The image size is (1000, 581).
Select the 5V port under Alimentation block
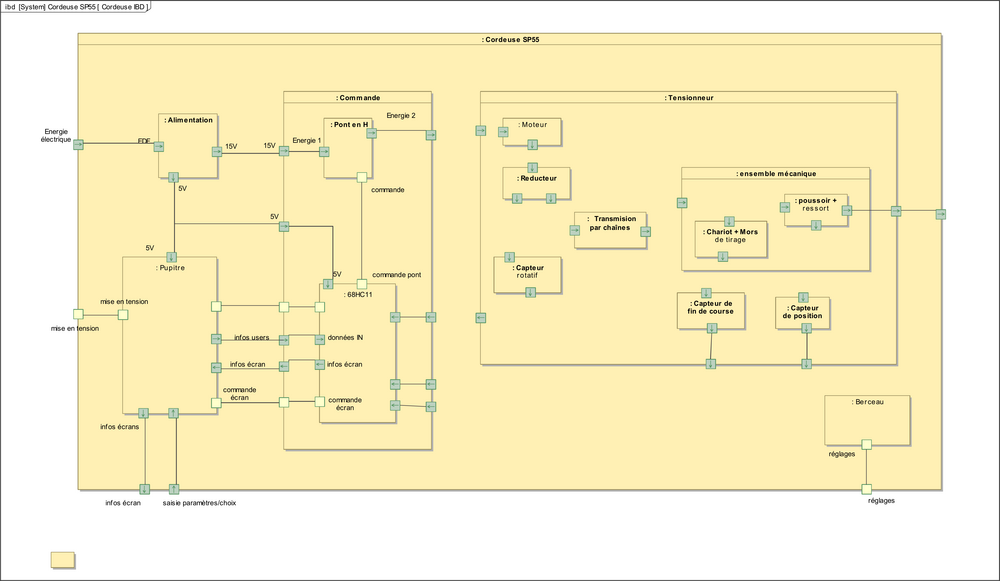click(174, 177)
